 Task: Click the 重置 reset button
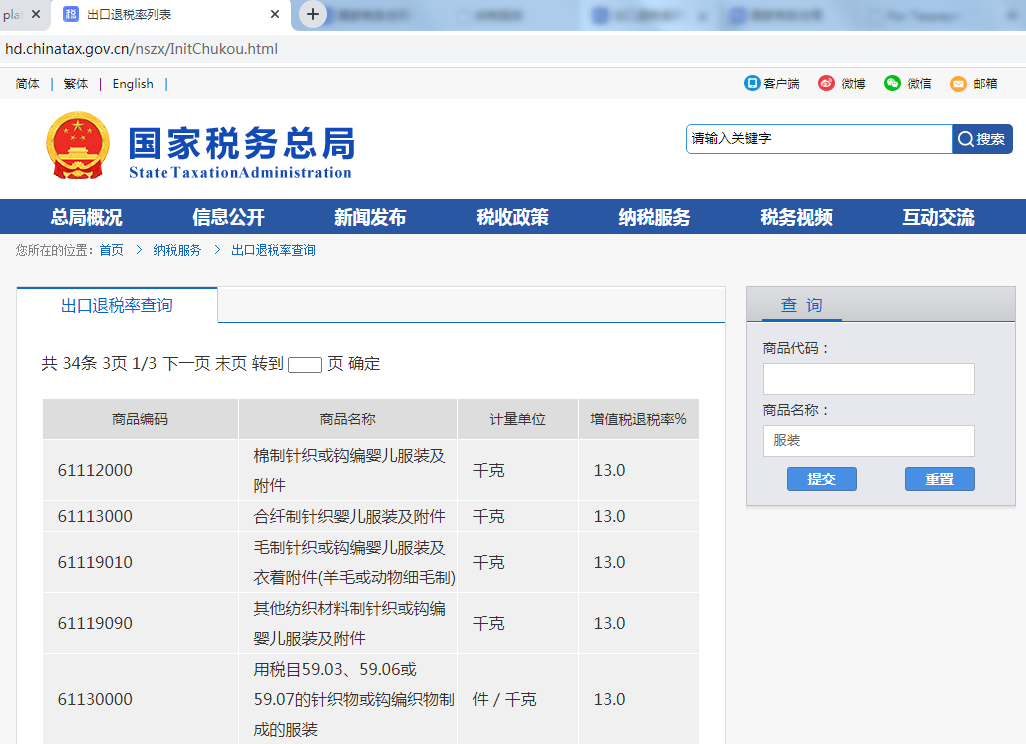click(x=940, y=479)
